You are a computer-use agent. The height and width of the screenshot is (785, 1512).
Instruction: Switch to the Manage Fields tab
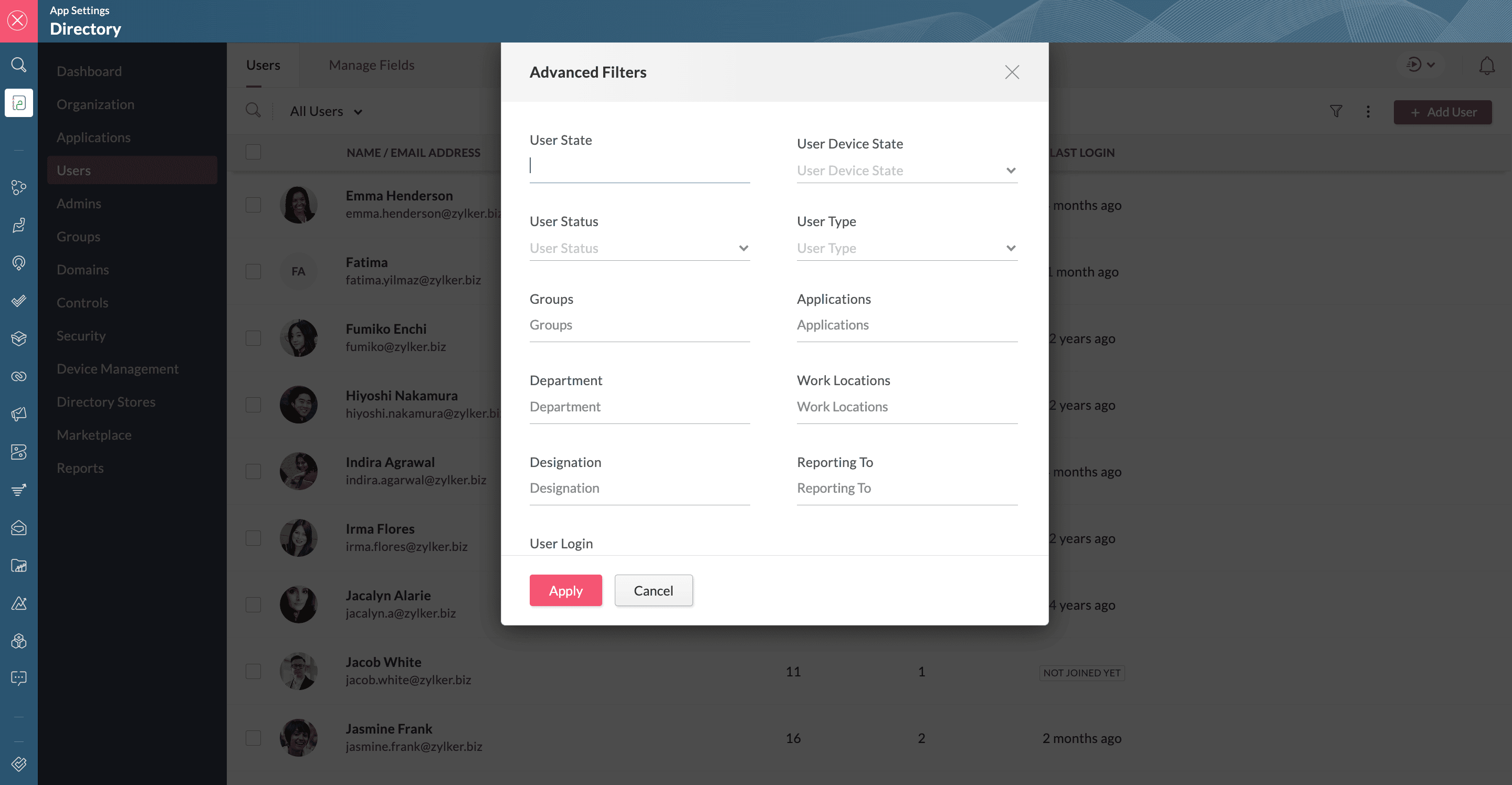(x=371, y=65)
